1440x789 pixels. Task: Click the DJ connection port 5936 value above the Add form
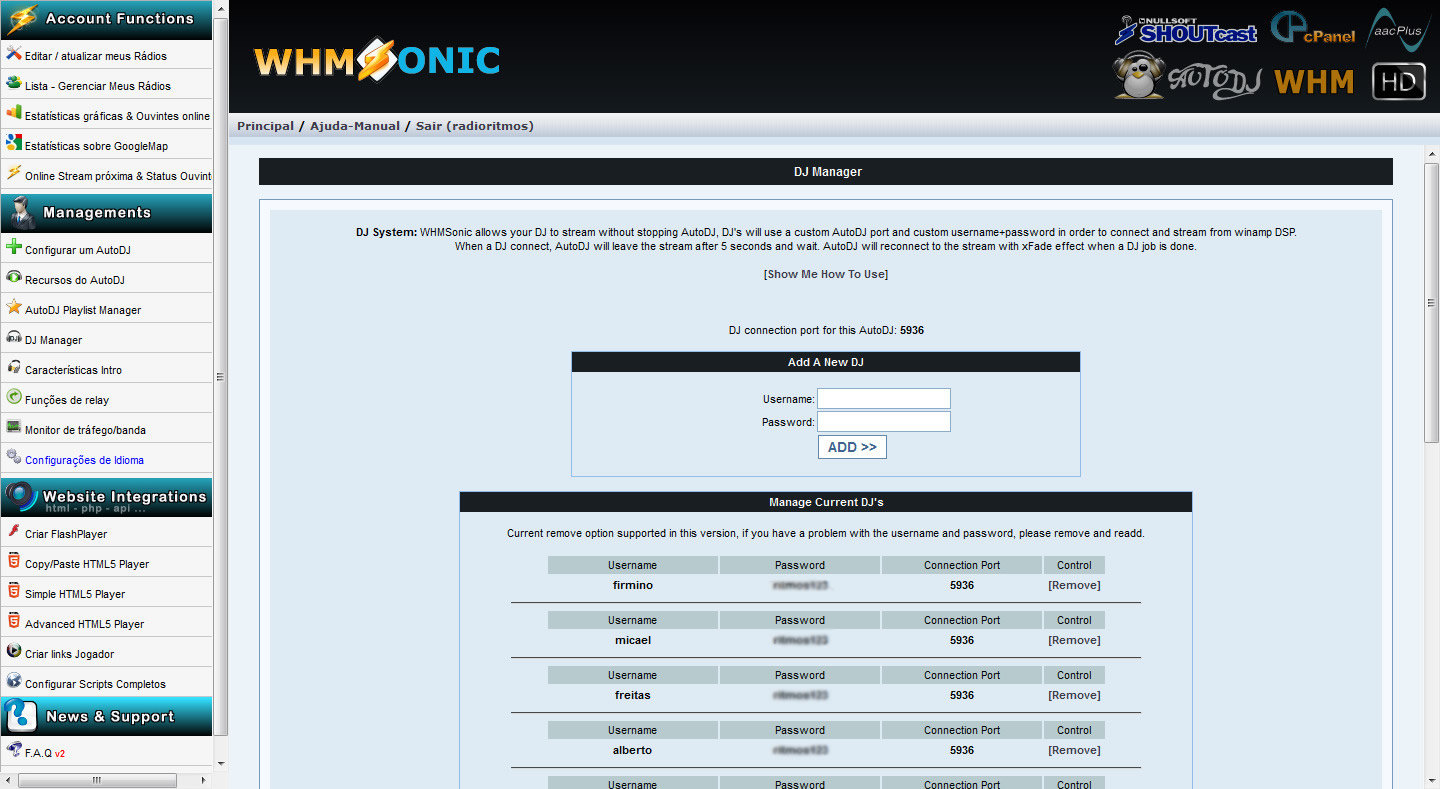912,330
